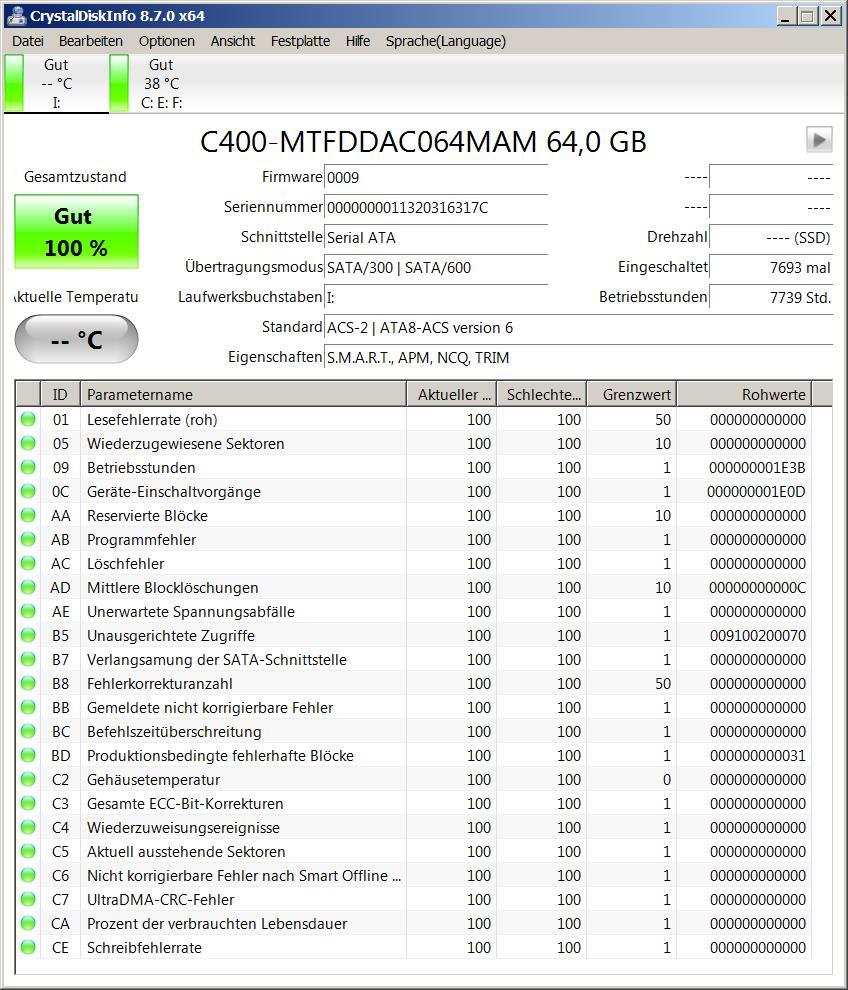Click raw value 009100200070
848x990 pixels.
(758, 635)
